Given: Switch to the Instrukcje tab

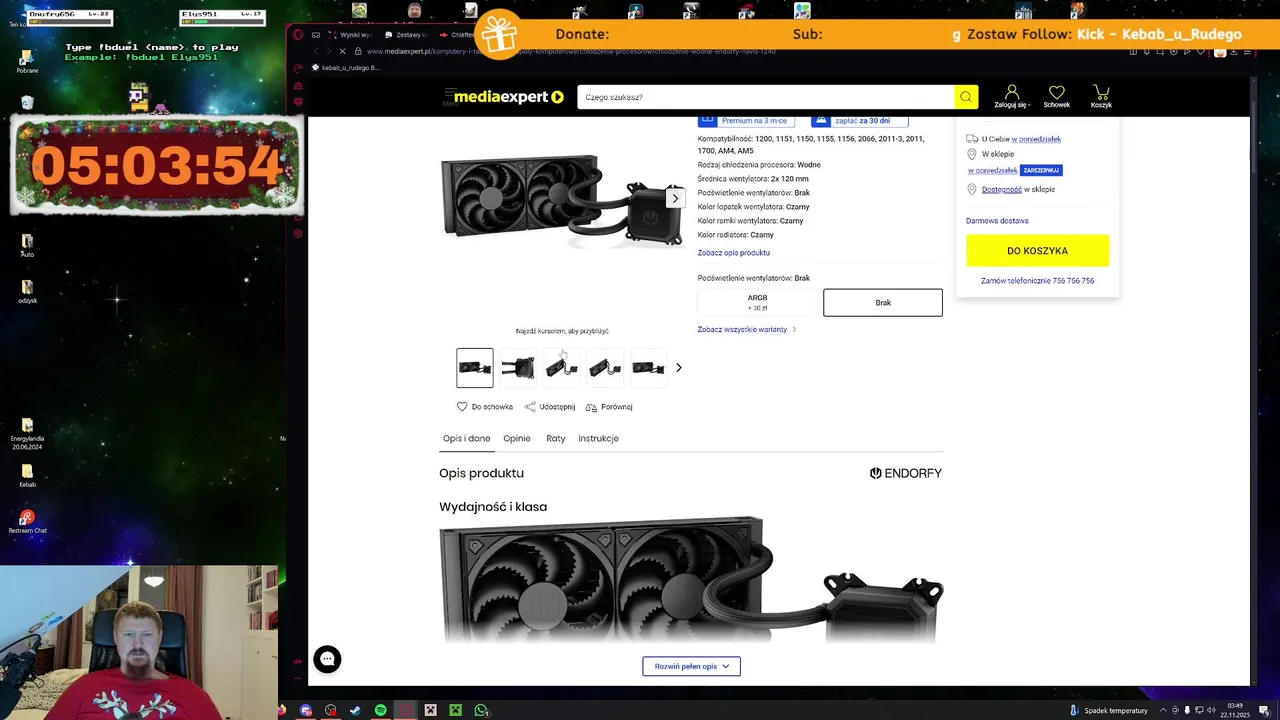Looking at the screenshot, I should click(598, 438).
